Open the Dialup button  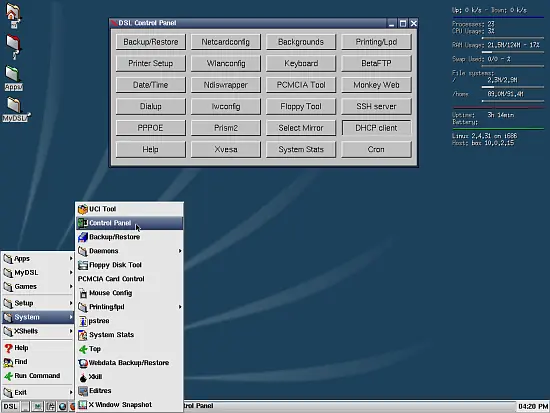[x=150, y=106]
